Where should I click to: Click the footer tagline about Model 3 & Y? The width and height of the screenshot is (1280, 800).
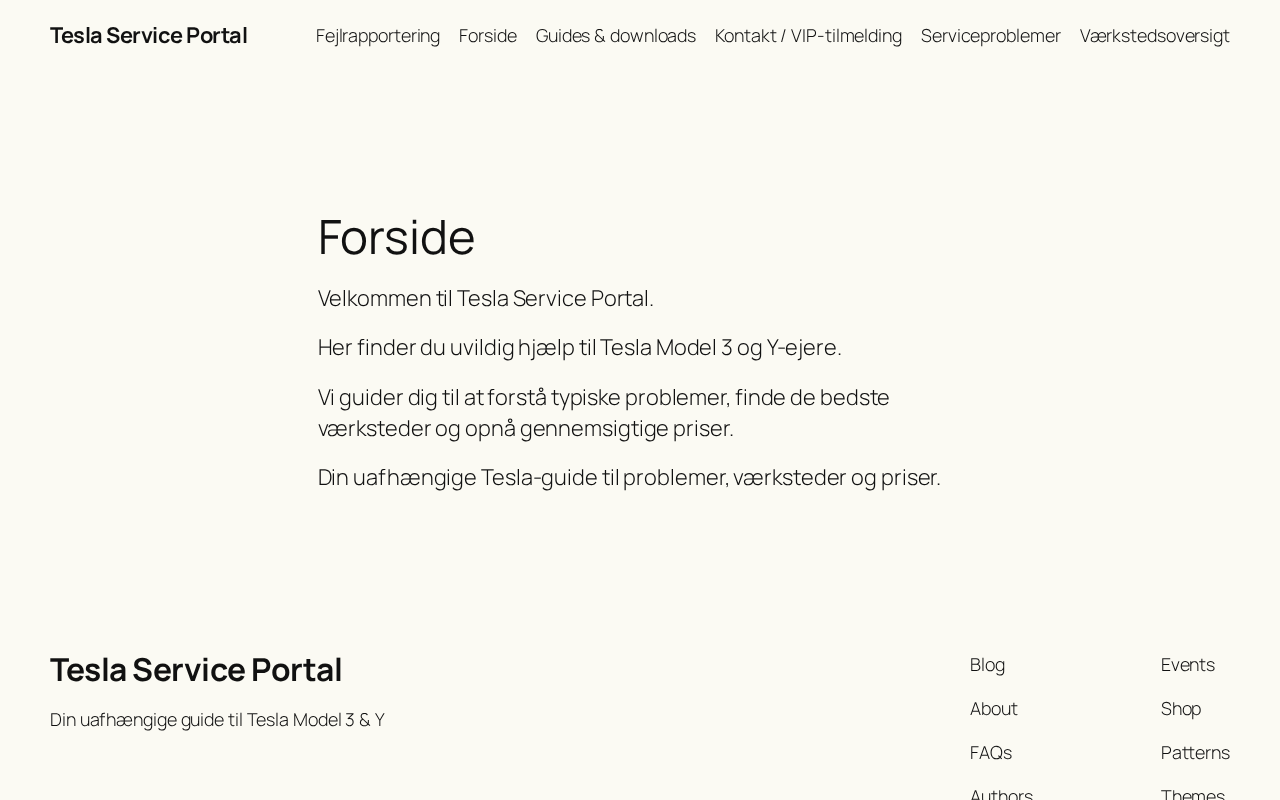217,720
